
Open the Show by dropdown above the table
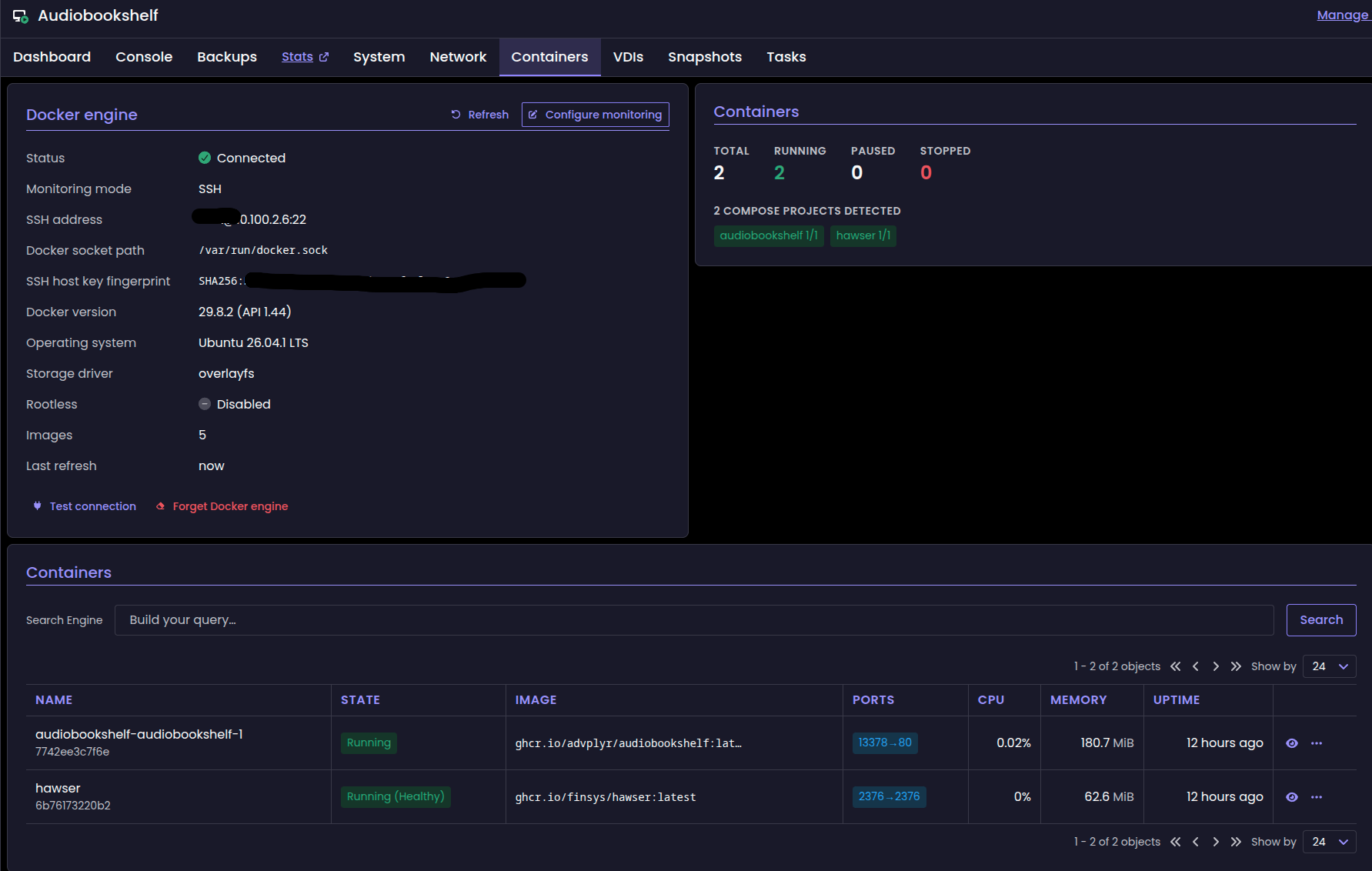(1330, 666)
